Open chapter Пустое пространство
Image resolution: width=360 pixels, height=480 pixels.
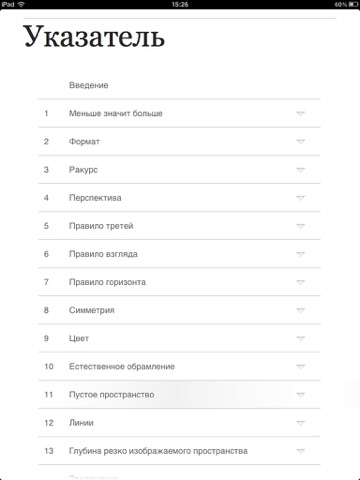tap(112, 395)
